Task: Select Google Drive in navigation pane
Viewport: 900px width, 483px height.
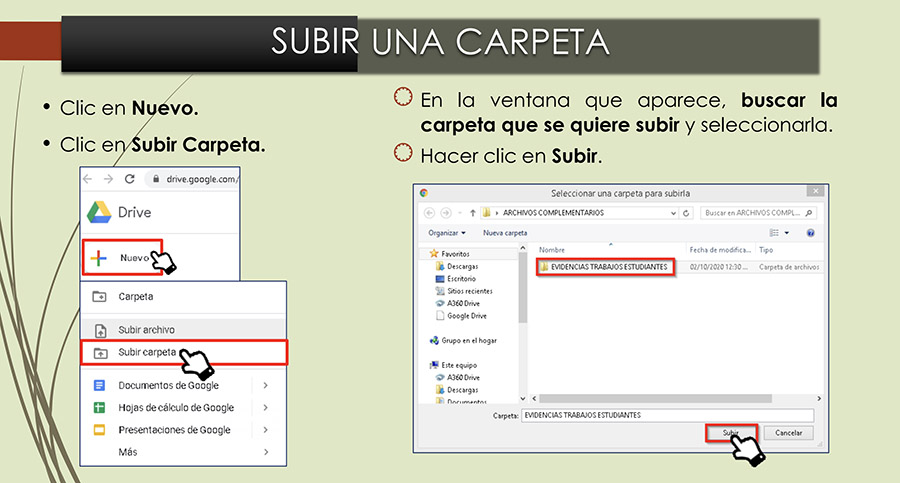Action: 461,316
